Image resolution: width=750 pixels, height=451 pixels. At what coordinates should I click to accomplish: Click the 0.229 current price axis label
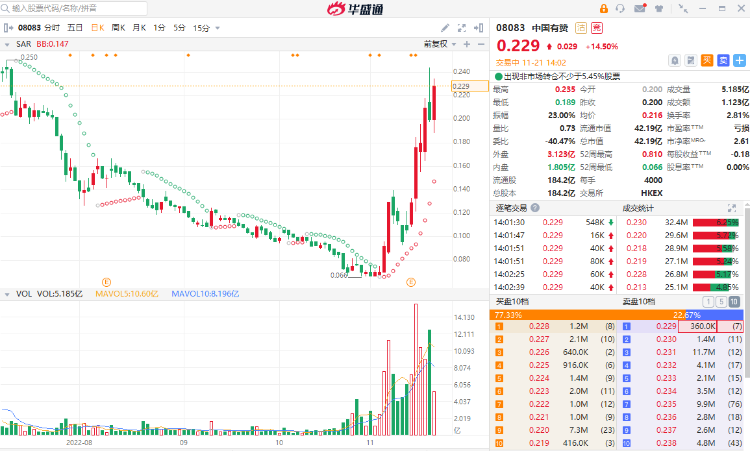point(470,87)
